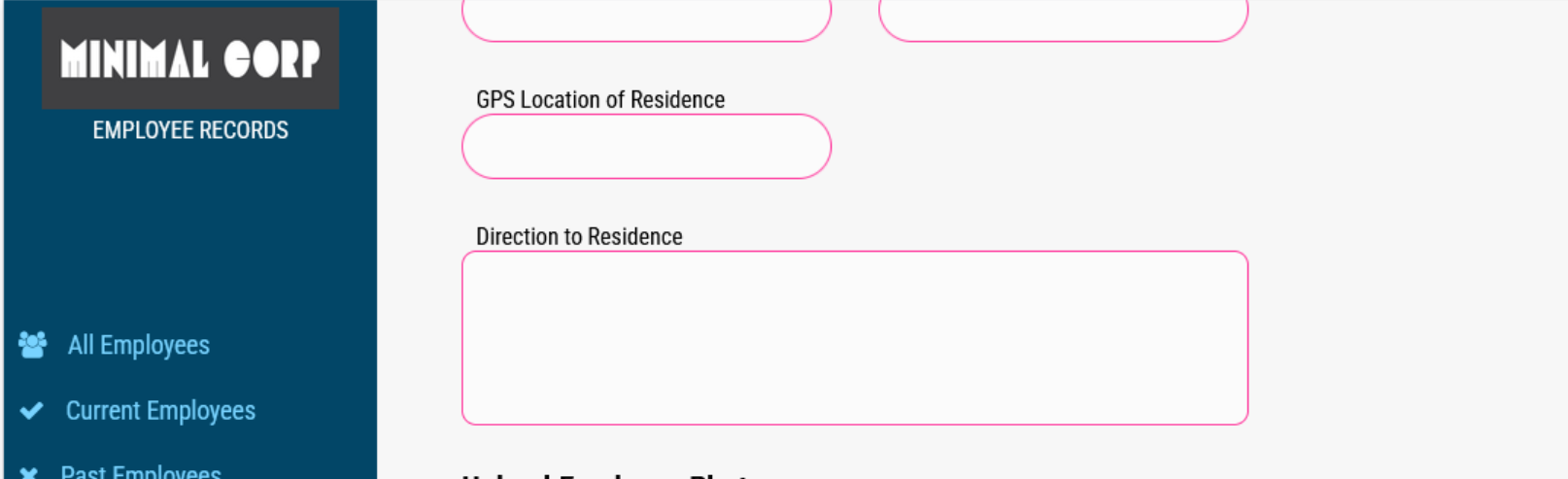
Task: Click empty page area right of Direction textarea
Action: click(x=1409, y=338)
